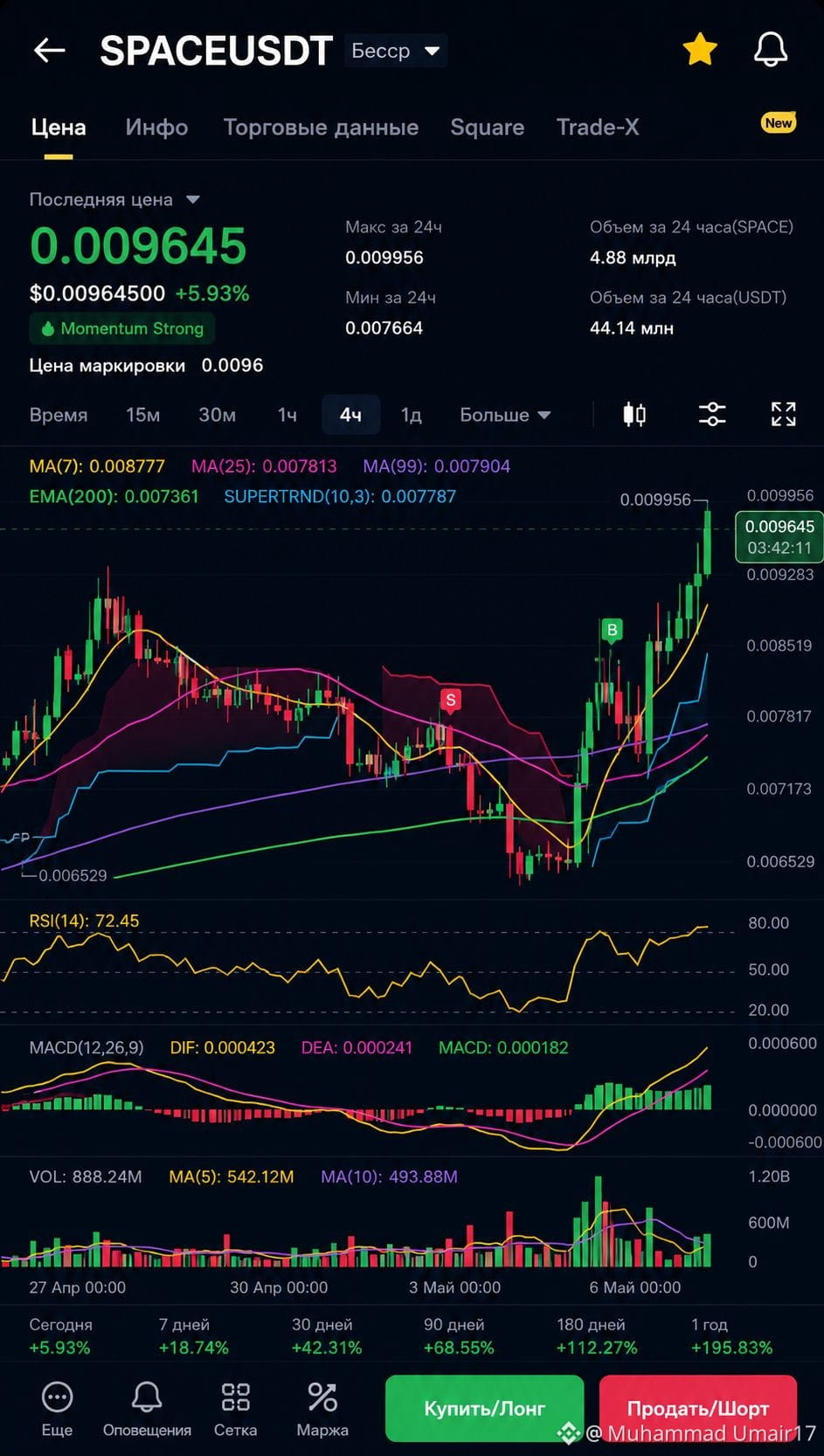This screenshot has height=1456, width=824.
Task: Open the Square tab
Action: pos(488,128)
